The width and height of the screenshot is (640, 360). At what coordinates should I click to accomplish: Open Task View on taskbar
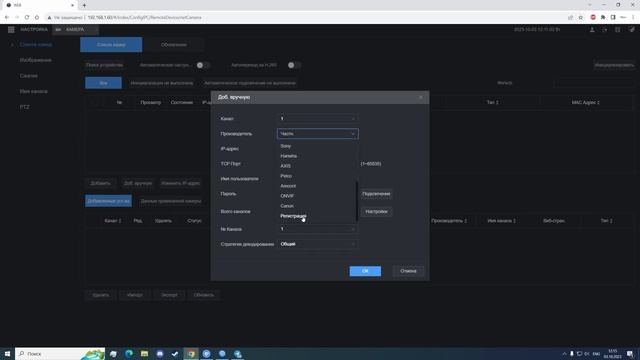(x=113, y=353)
